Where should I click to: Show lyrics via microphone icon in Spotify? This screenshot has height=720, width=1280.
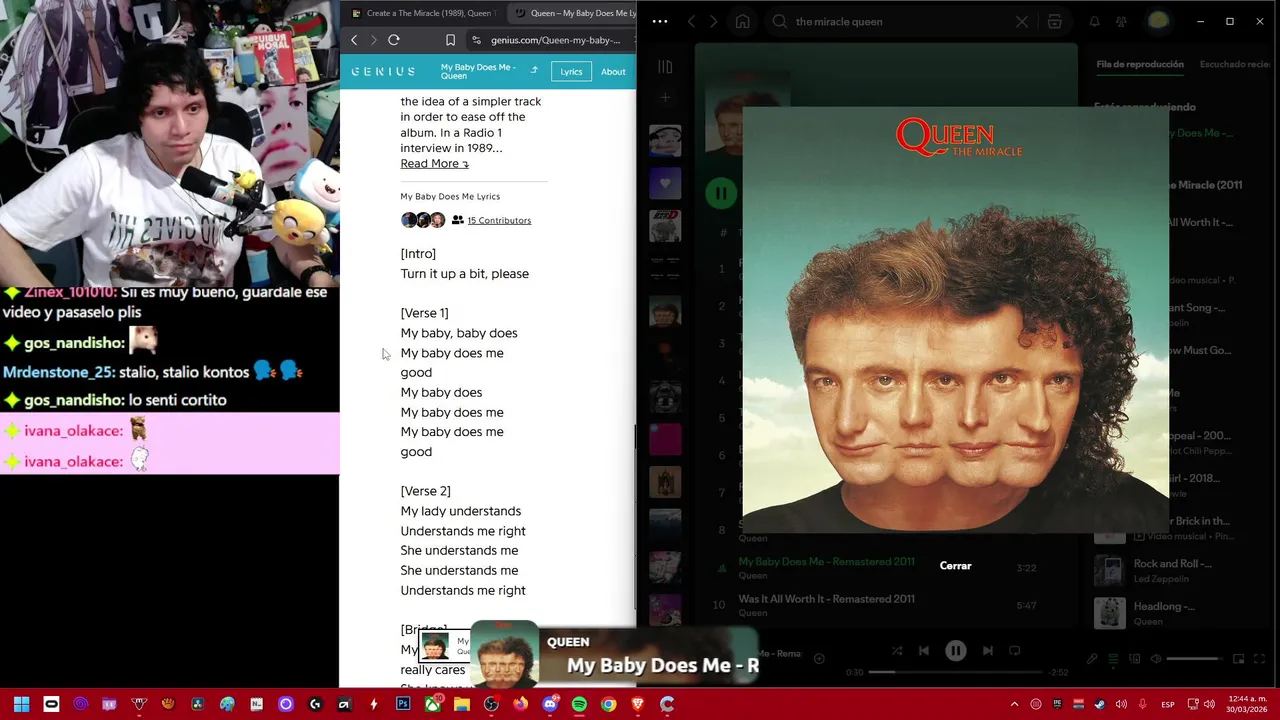point(1092,659)
